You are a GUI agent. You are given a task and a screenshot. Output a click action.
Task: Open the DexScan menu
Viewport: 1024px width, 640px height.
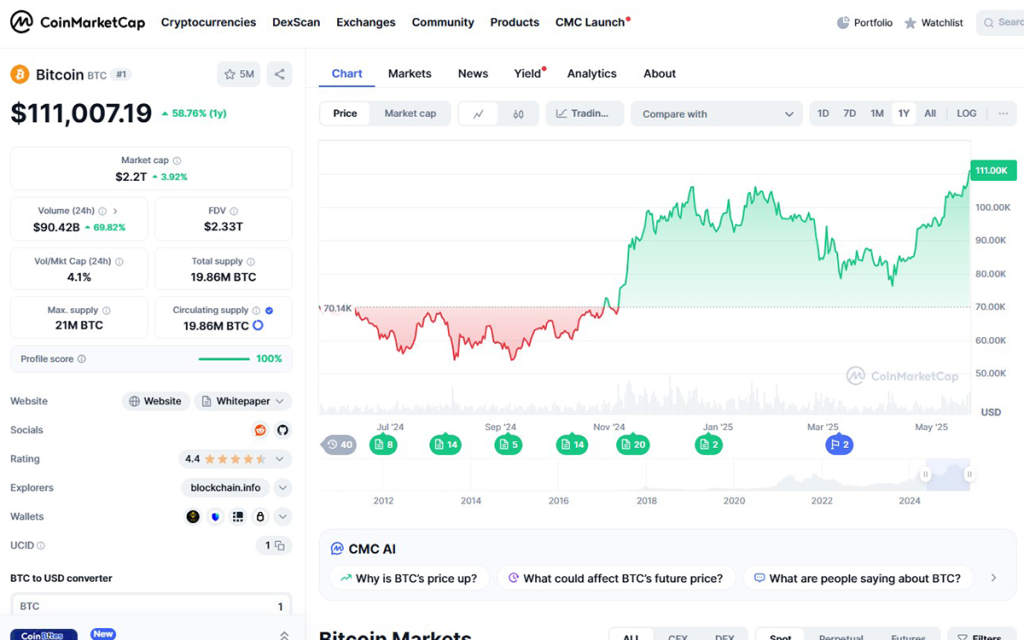pos(296,22)
